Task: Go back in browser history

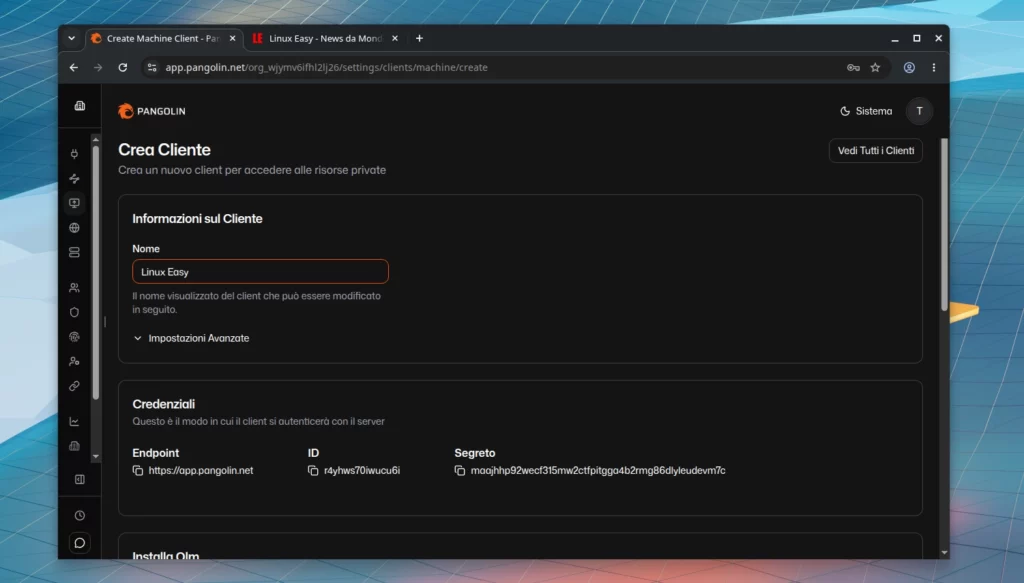Action: pyautogui.click(x=74, y=67)
